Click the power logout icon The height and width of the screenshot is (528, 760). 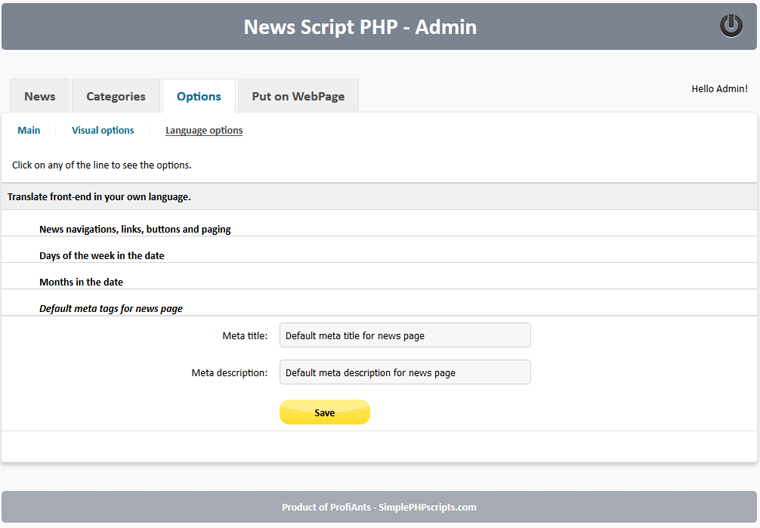pyautogui.click(x=730, y=26)
